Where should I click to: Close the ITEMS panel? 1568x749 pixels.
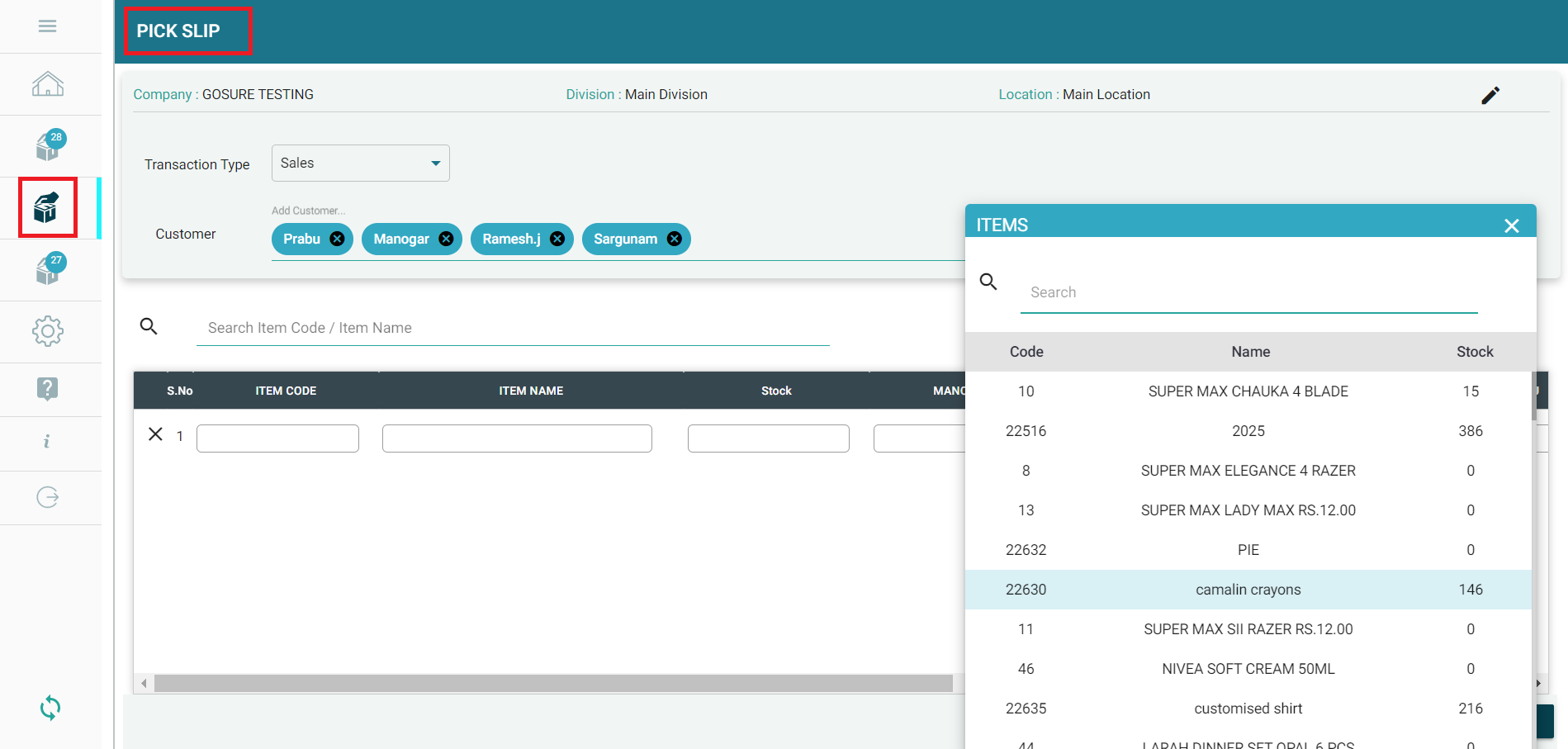pos(1512,225)
